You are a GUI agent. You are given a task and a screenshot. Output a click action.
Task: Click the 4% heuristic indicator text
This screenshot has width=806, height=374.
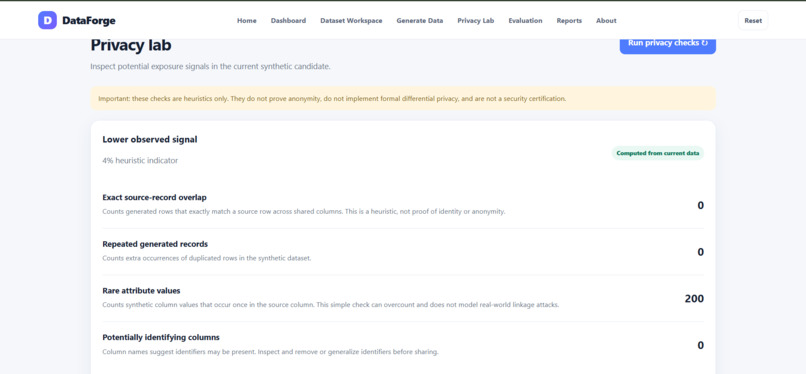(140, 160)
